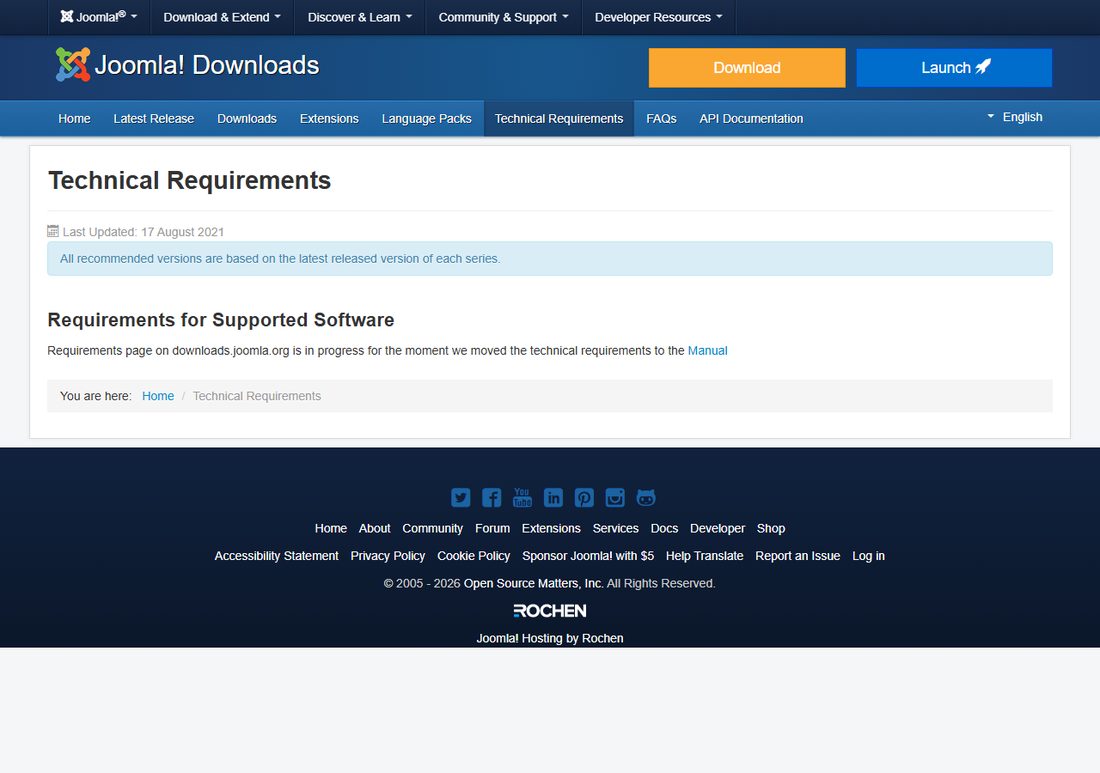Image resolution: width=1100 pixels, height=773 pixels.
Task: Open the English language selector
Action: [x=1014, y=117]
